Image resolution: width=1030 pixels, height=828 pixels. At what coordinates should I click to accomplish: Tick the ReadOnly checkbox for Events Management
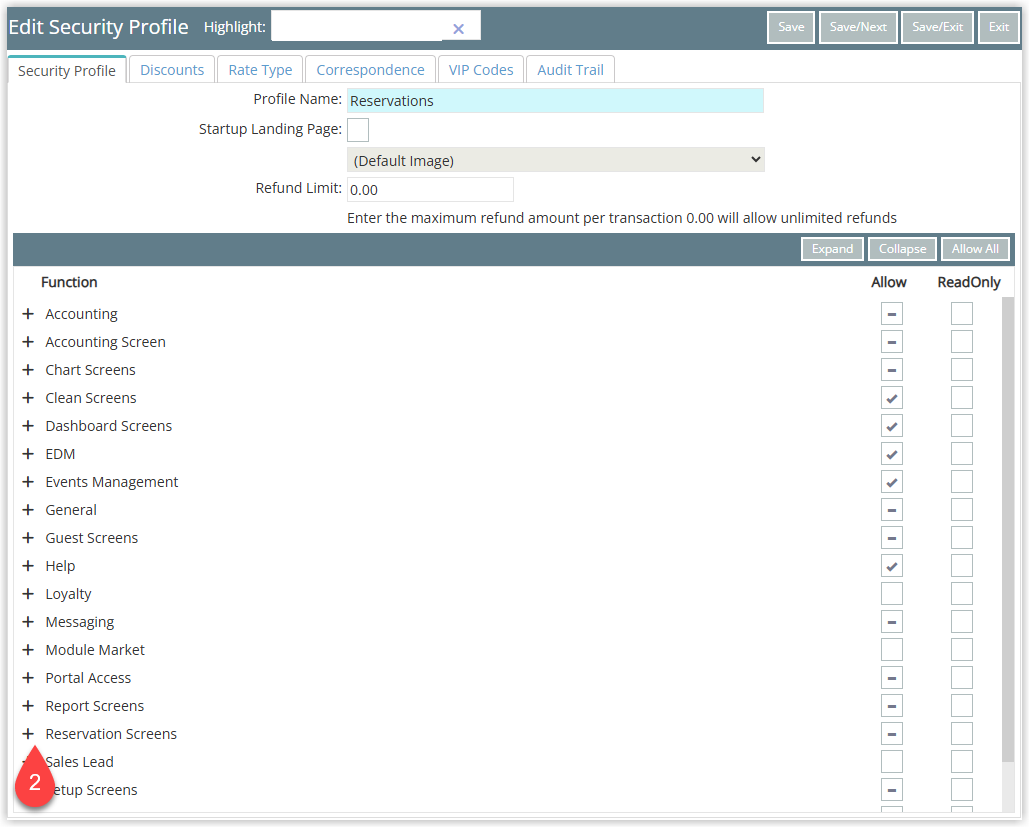pyautogui.click(x=961, y=482)
